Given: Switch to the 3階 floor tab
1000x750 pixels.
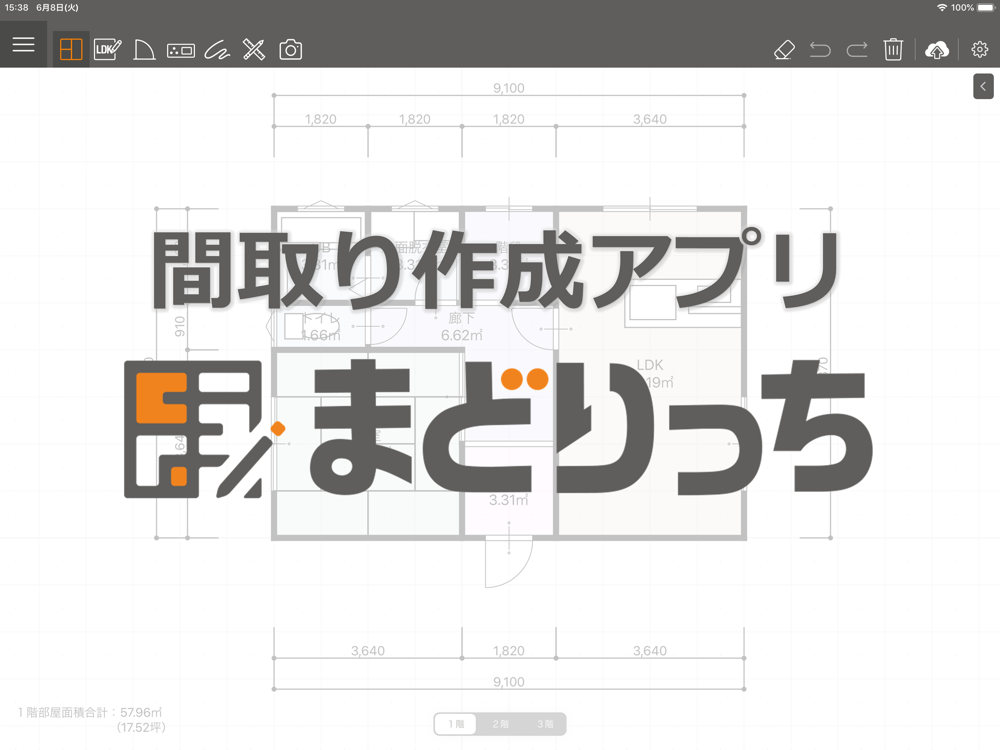Looking at the screenshot, I should tap(545, 724).
